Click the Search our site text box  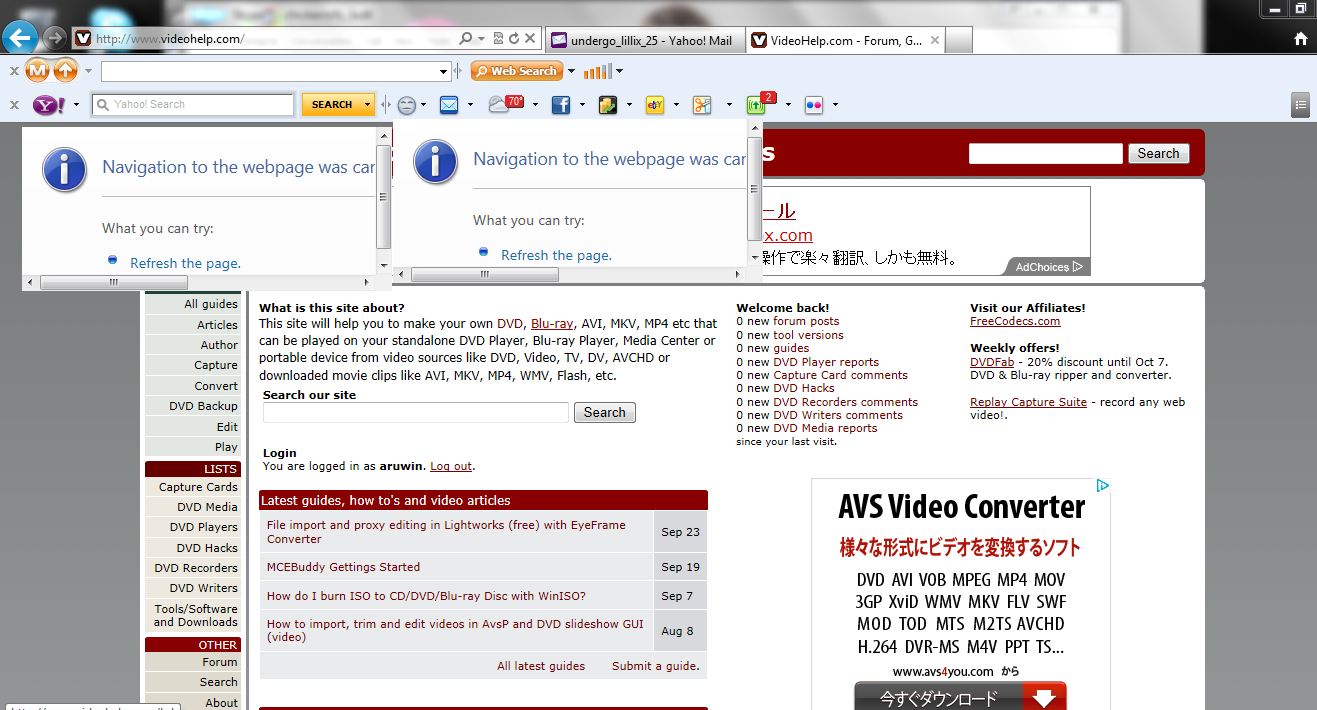[x=416, y=412]
